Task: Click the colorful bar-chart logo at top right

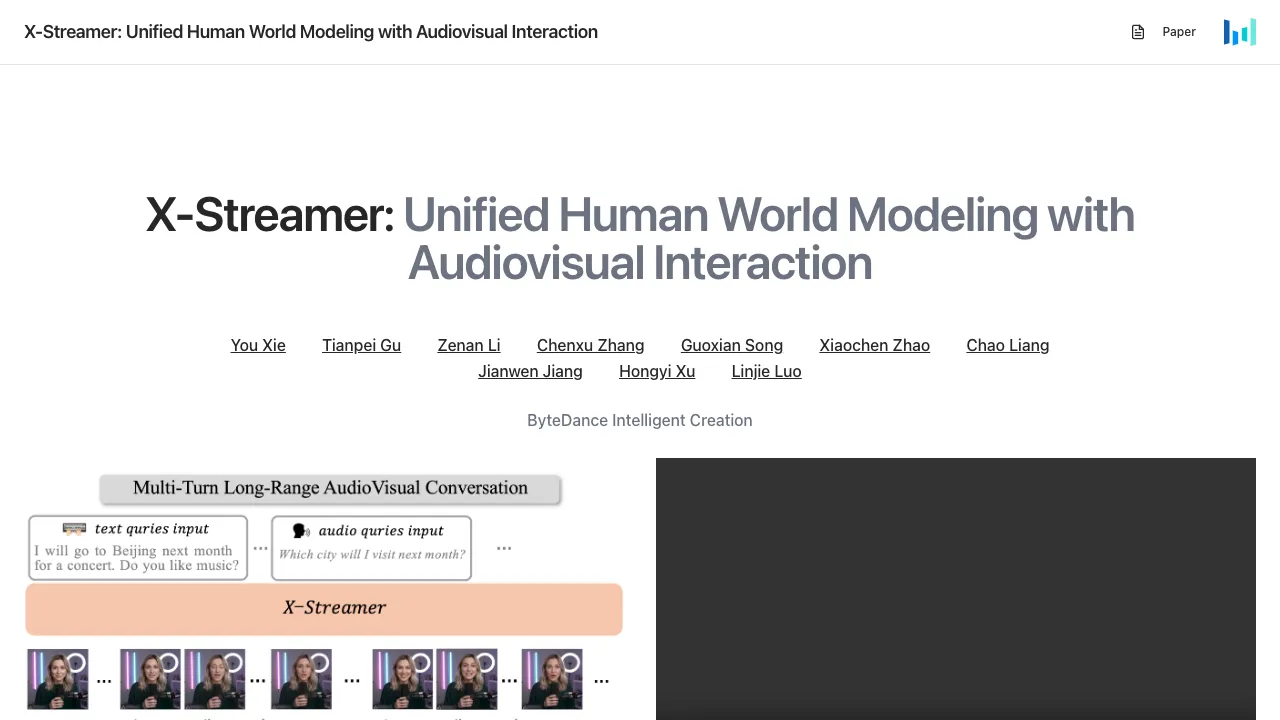Action: click(x=1239, y=31)
